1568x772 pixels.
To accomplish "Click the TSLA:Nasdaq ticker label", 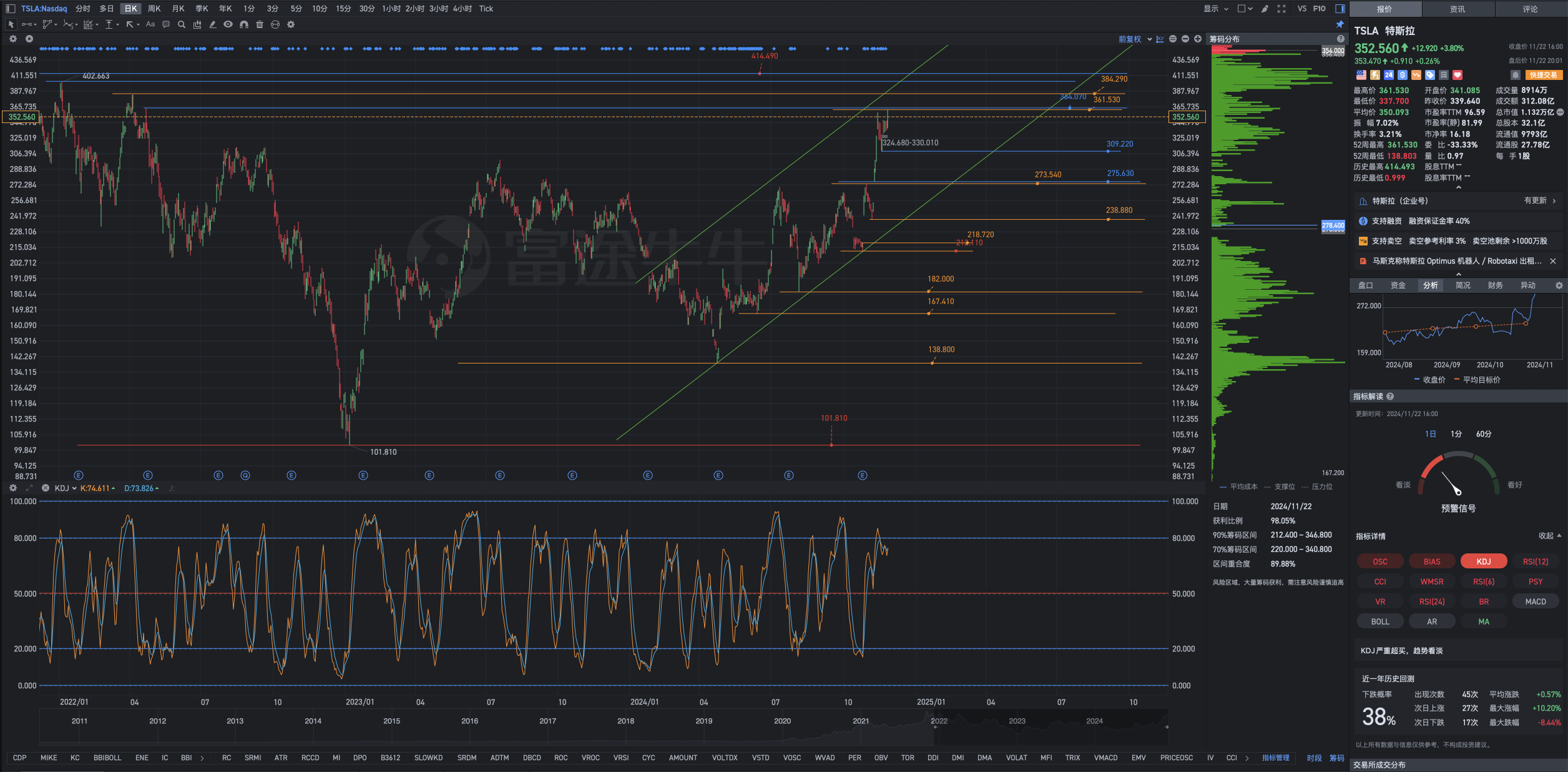I will 44,9.
